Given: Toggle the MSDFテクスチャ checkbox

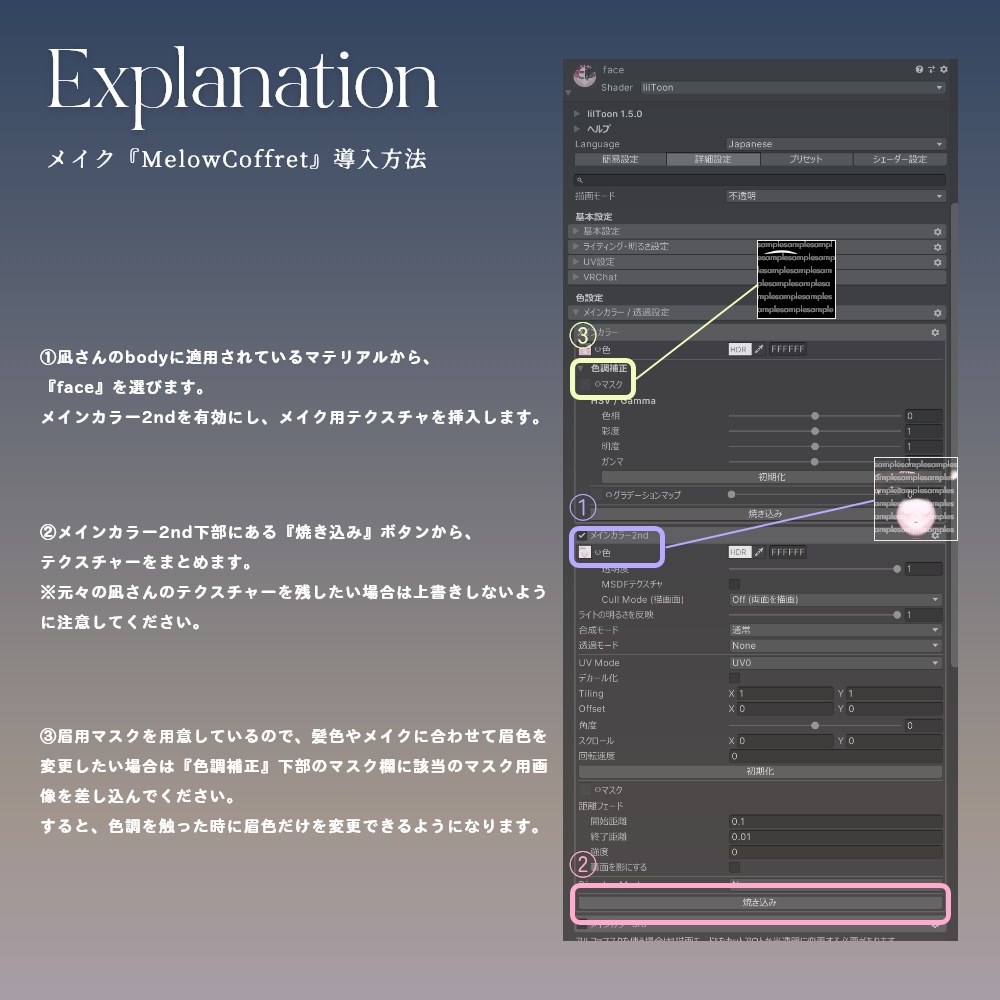Looking at the screenshot, I should [x=735, y=583].
